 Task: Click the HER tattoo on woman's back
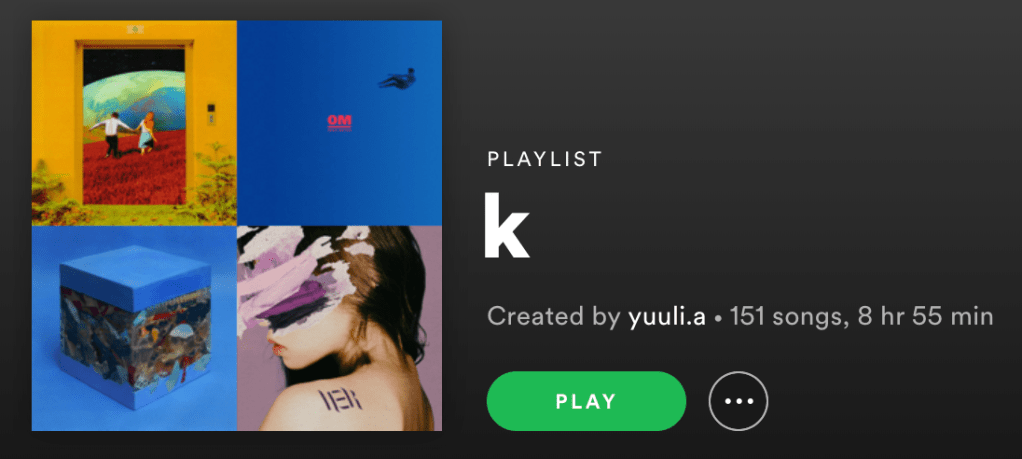[x=340, y=398]
